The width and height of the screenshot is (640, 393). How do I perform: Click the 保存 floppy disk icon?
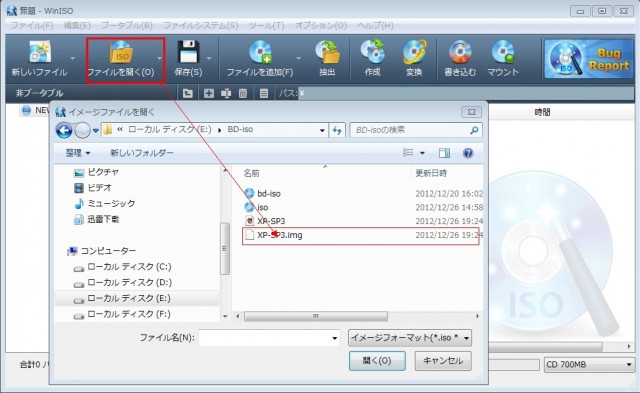pyautogui.click(x=188, y=52)
